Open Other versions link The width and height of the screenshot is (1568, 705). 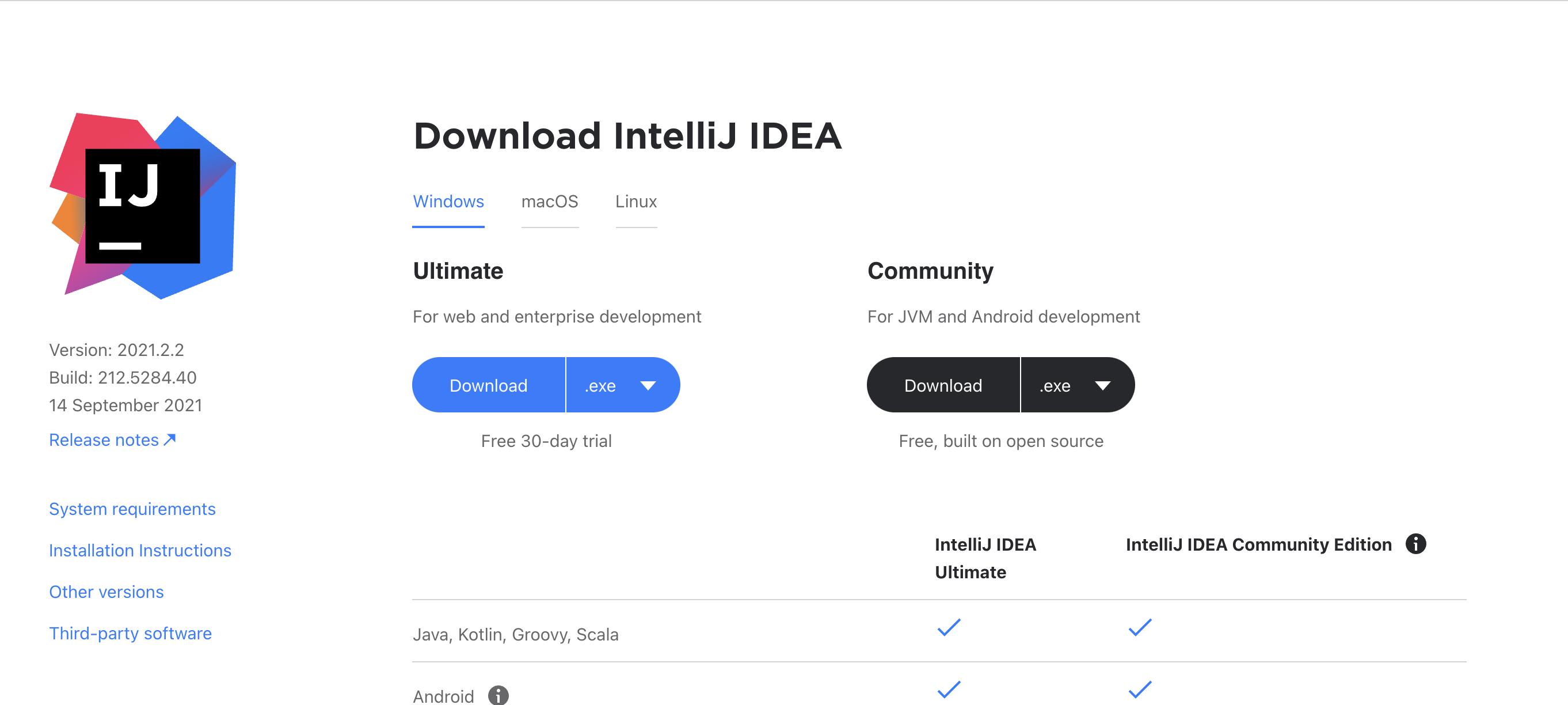[x=106, y=592]
